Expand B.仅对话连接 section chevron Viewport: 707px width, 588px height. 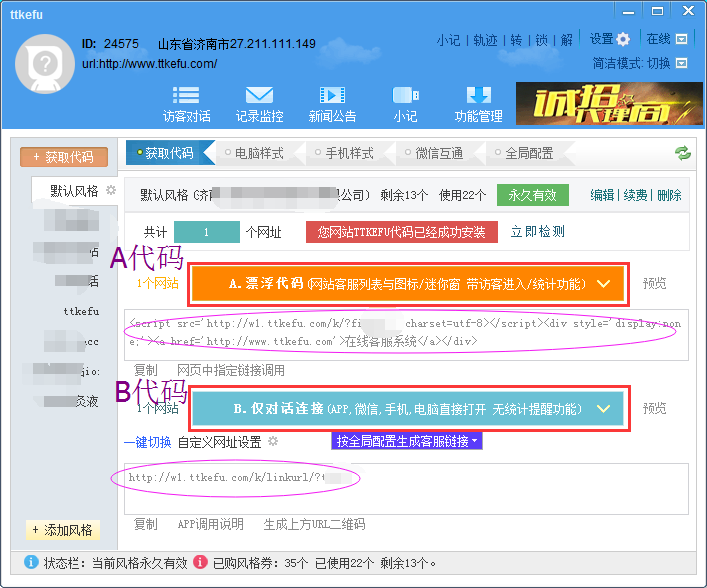point(603,409)
